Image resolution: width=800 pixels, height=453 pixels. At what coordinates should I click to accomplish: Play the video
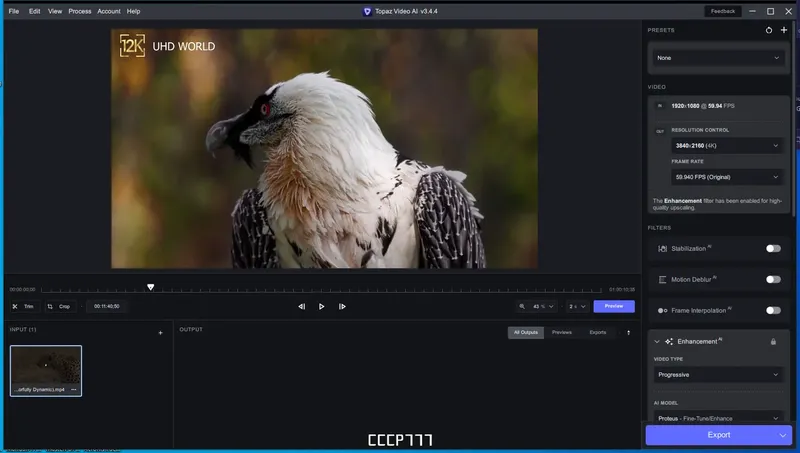point(321,306)
